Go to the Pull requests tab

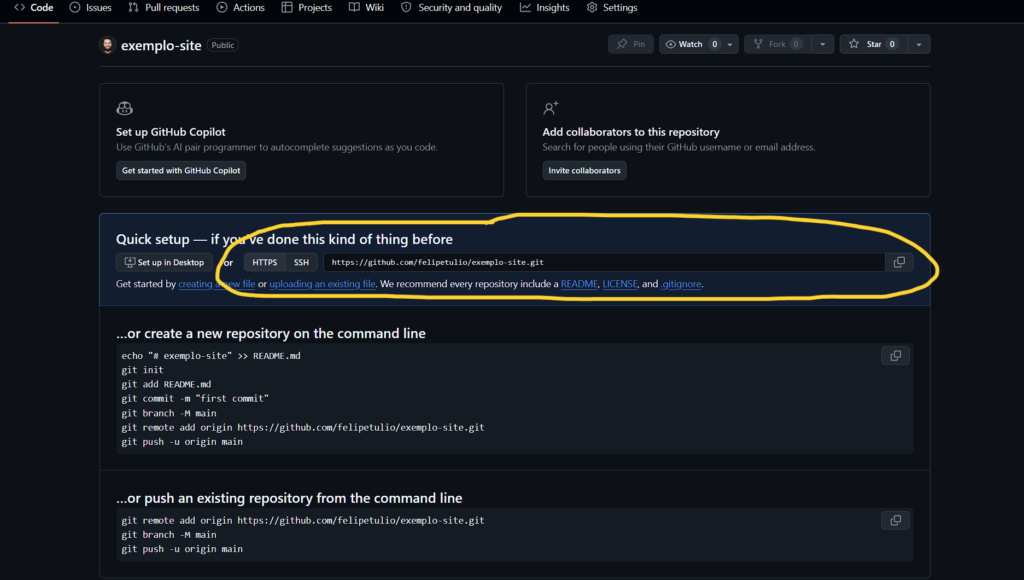(163, 8)
